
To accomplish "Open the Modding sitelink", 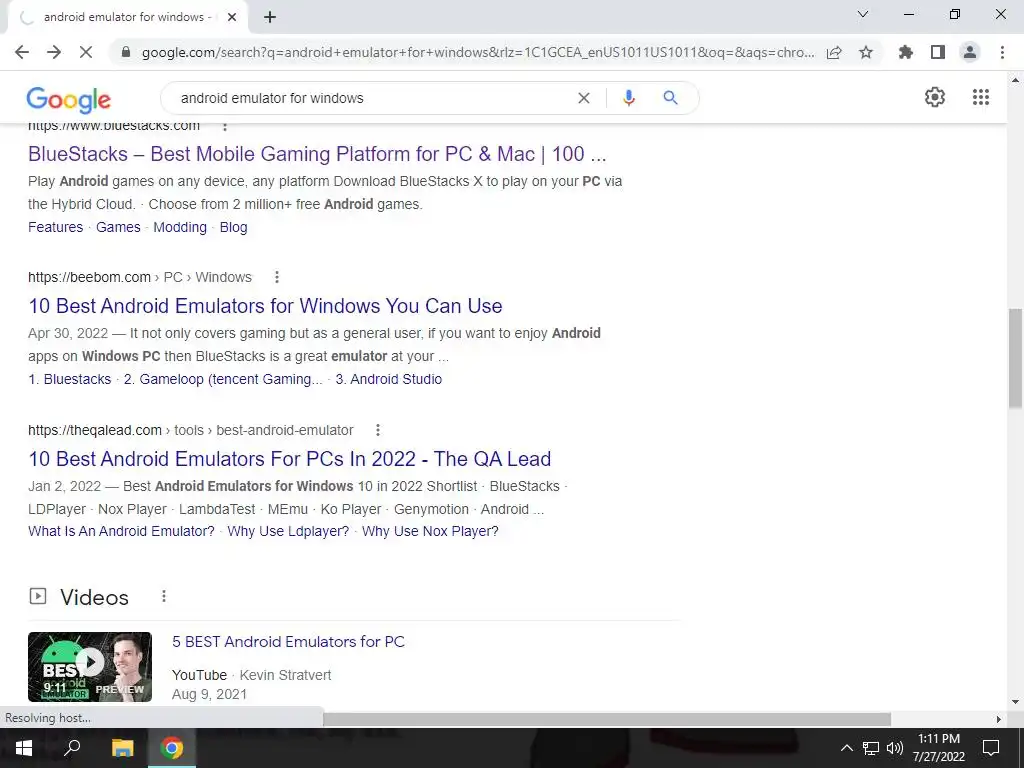I will click(x=180, y=227).
